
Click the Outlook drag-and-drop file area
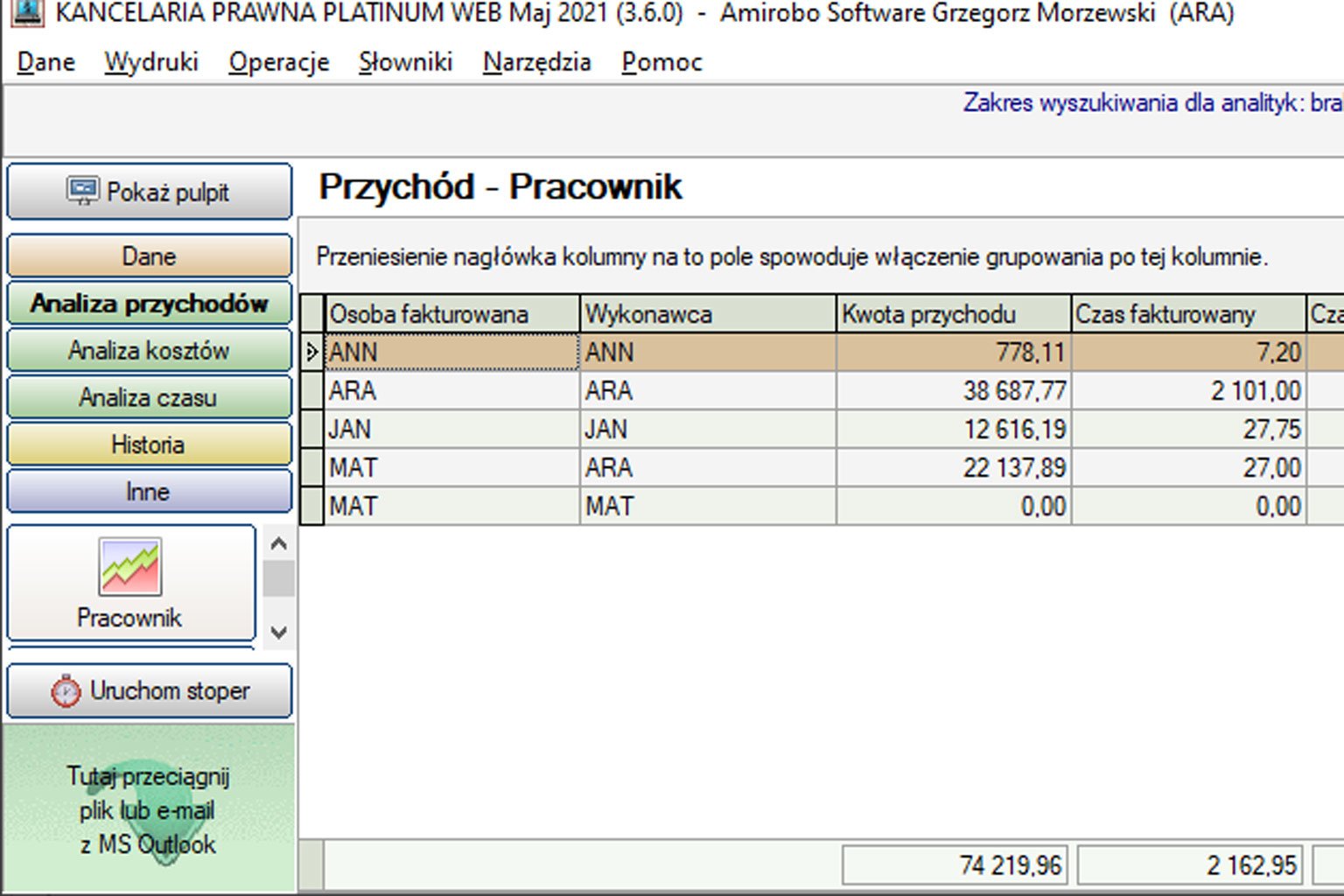149,809
